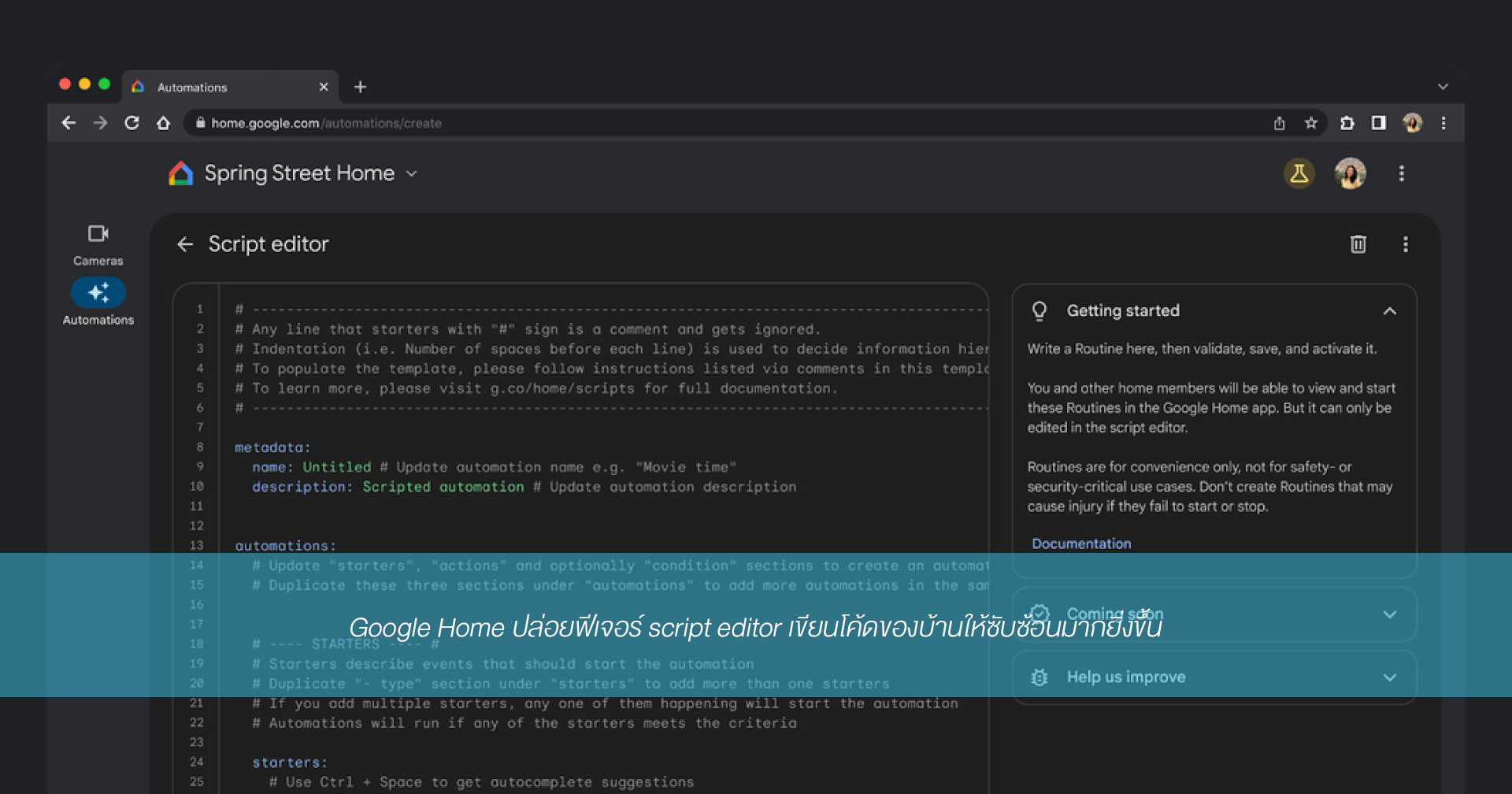The width and height of the screenshot is (1512, 794).
Task: Click the description value Scripted automation
Action: point(443,487)
